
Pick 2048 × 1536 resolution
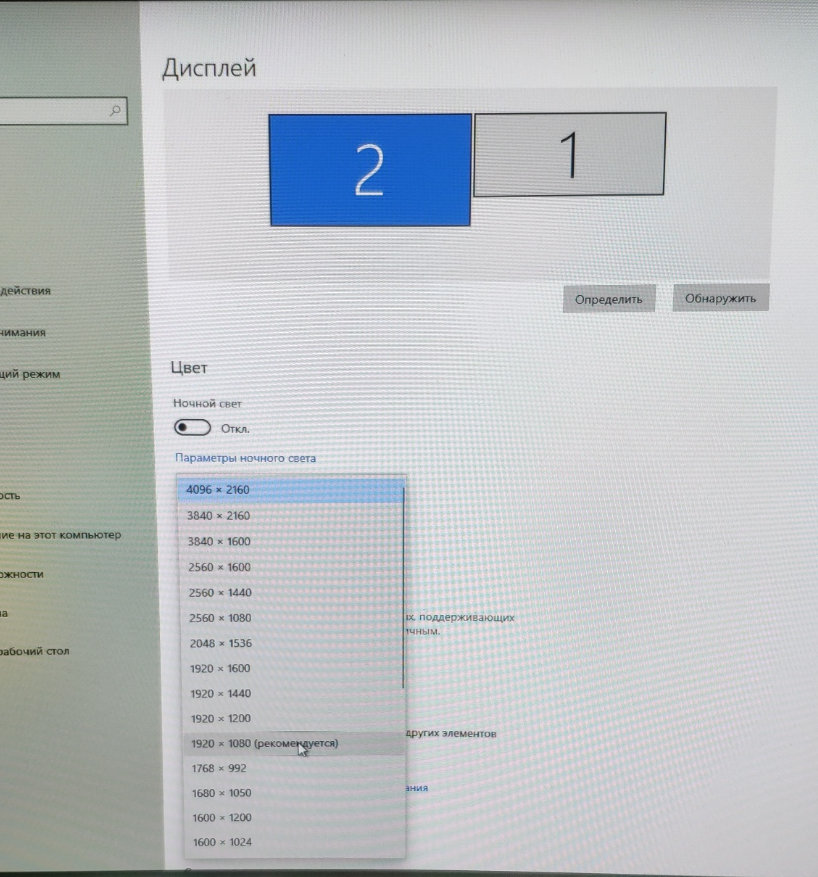pyautogui.click(x=219, y=643)
